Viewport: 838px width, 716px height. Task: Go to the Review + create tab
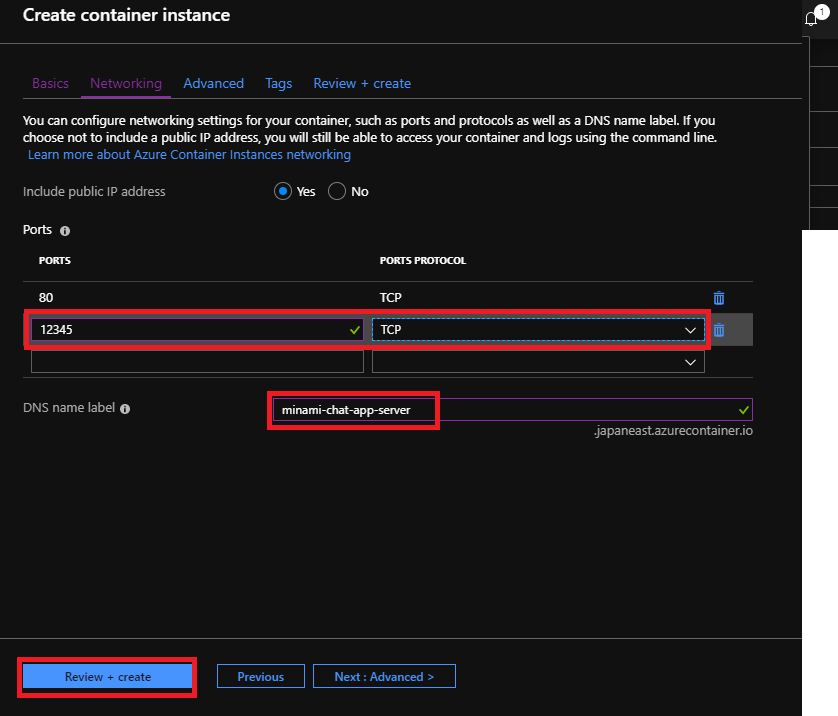[362, 84]
